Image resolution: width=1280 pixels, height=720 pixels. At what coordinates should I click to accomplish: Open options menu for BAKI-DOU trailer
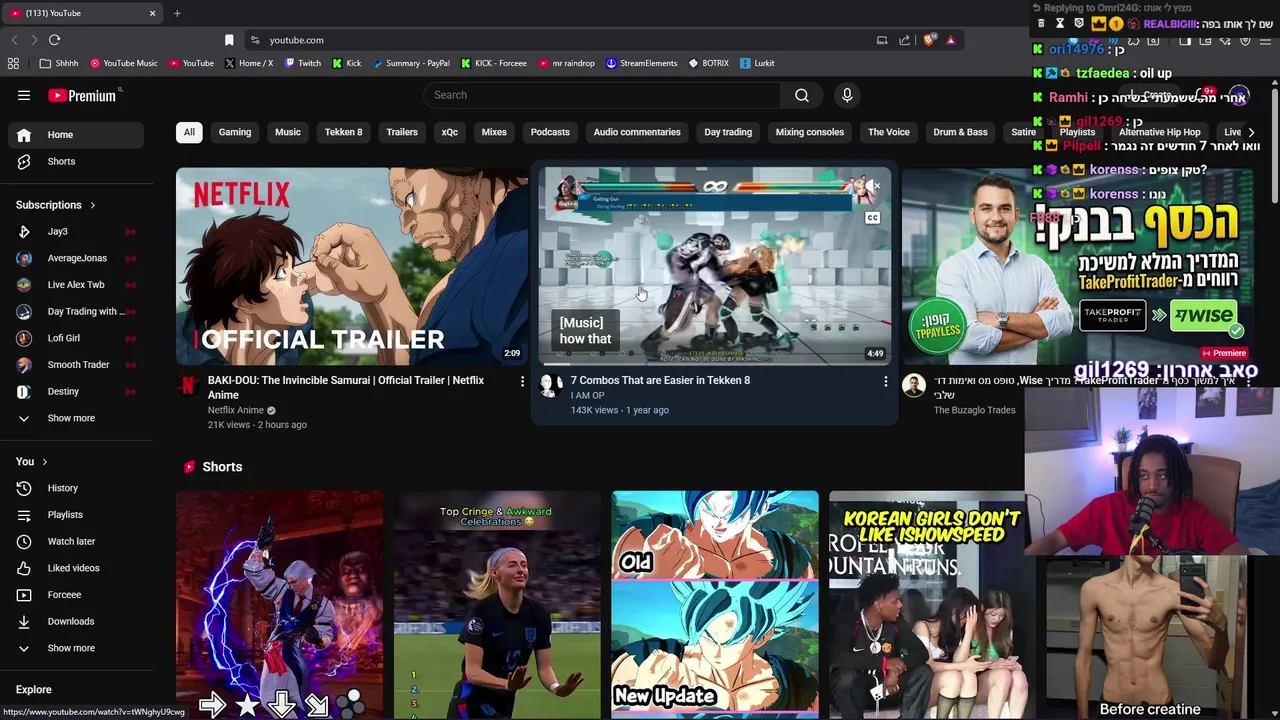click(522, 381)
